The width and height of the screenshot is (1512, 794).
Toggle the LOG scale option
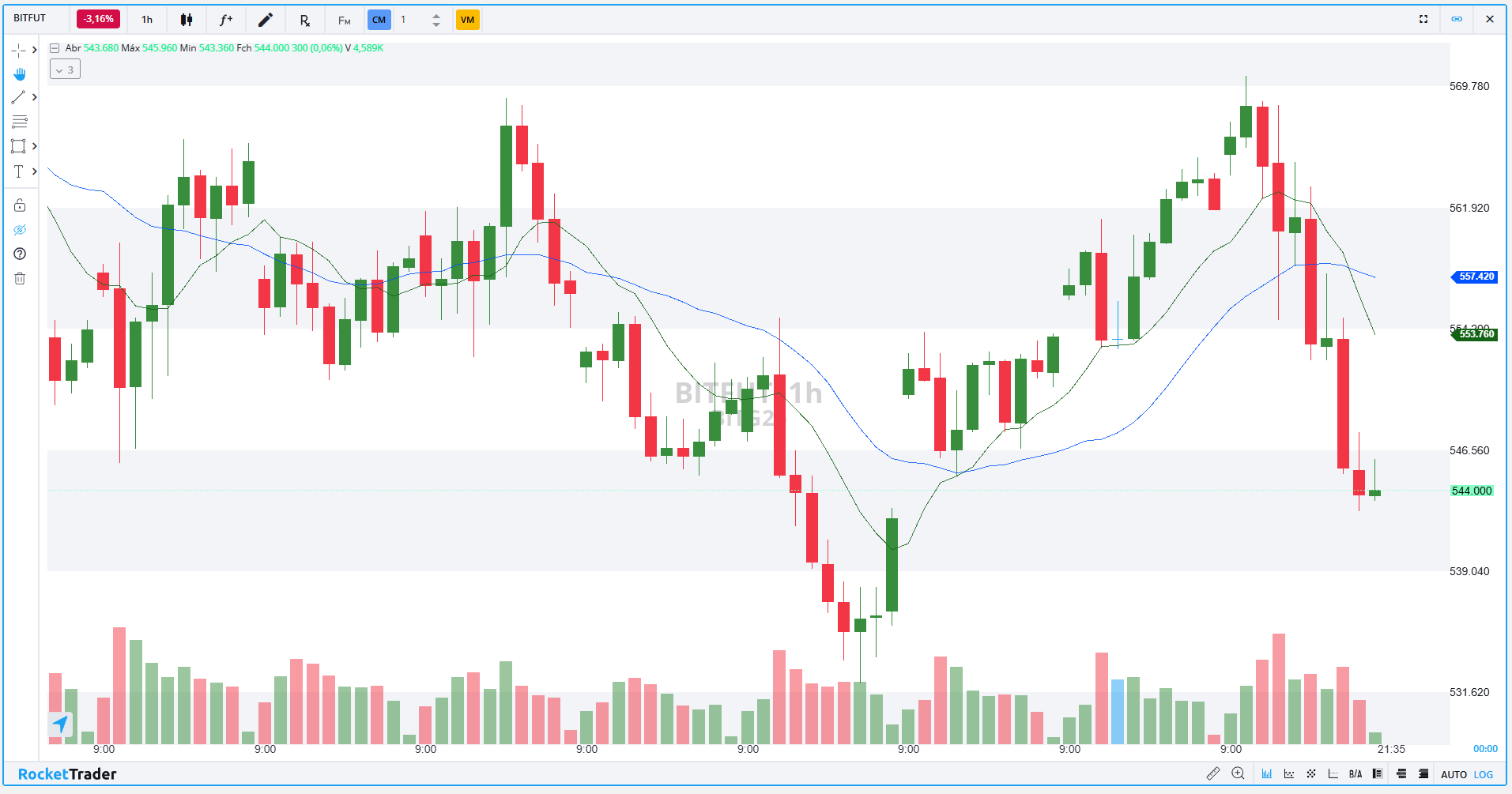pos(1484,774)
